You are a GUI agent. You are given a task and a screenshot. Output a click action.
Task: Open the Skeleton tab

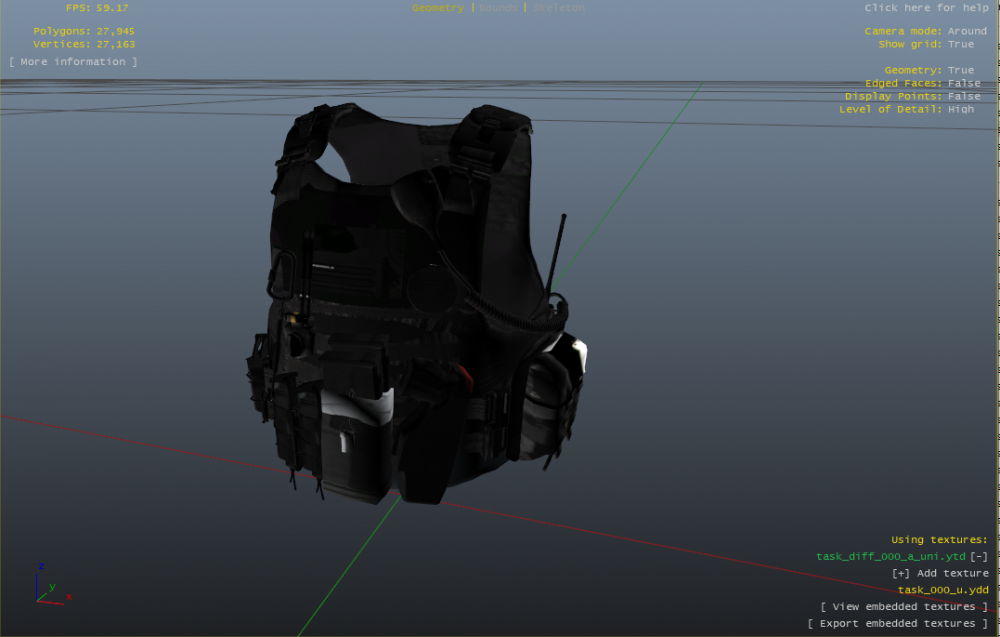tap(559, 7)
